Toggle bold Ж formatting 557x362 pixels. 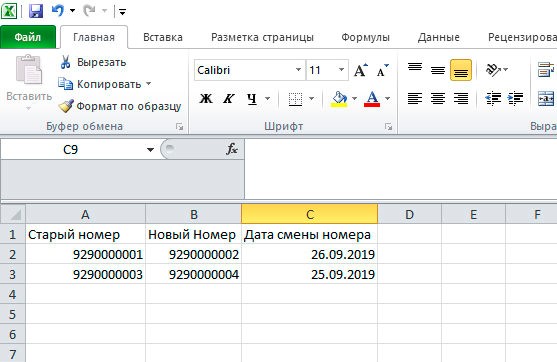206,98
